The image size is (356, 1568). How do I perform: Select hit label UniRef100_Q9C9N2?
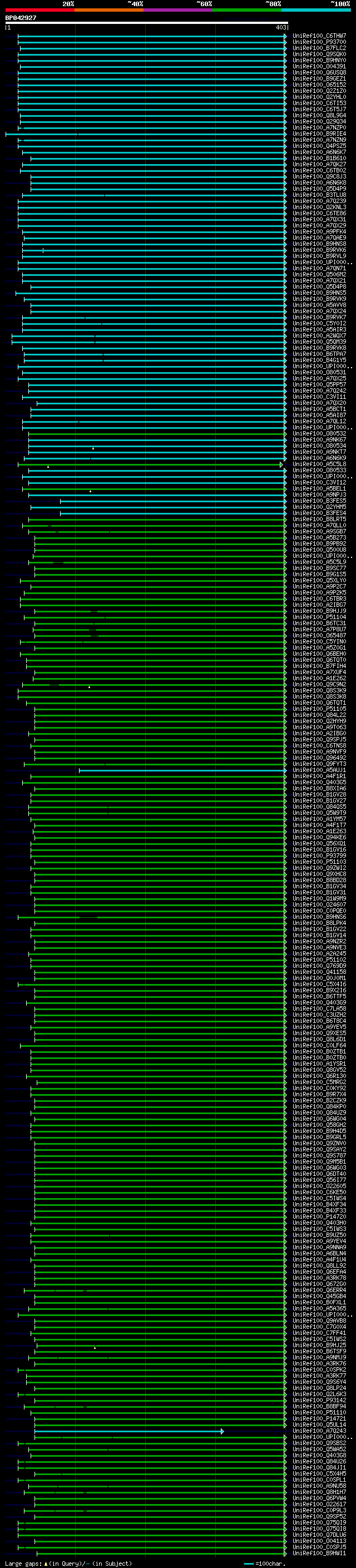[319, 684]
